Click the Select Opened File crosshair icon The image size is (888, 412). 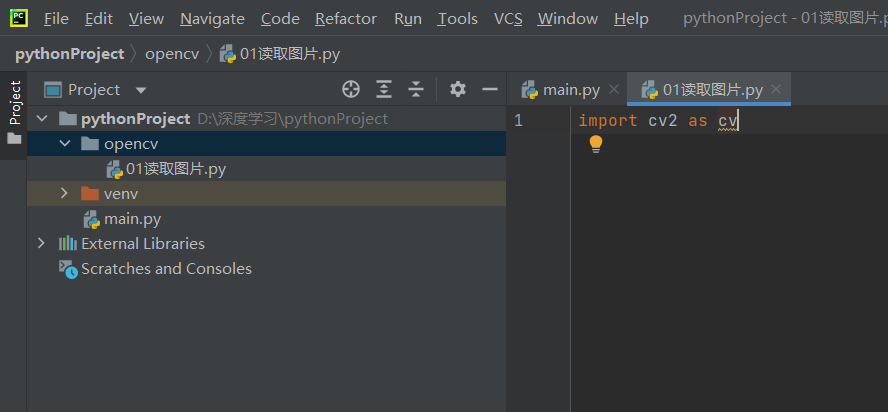351,89
